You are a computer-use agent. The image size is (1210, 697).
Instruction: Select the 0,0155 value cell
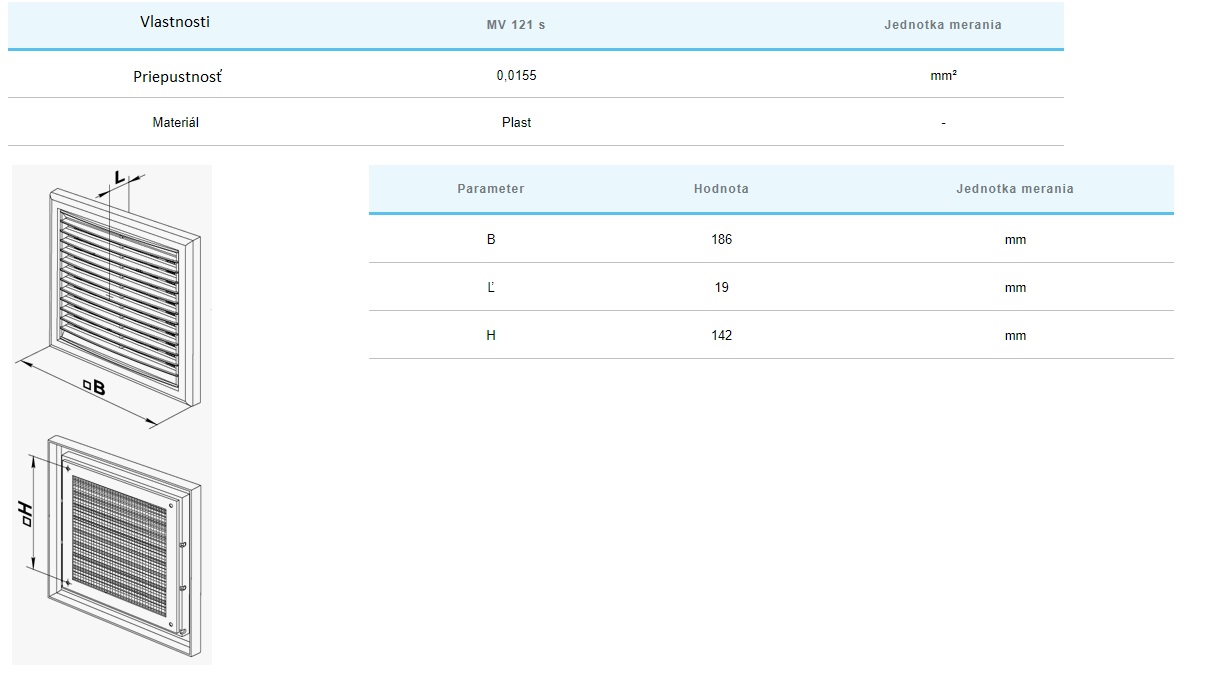tap(516, 75)
